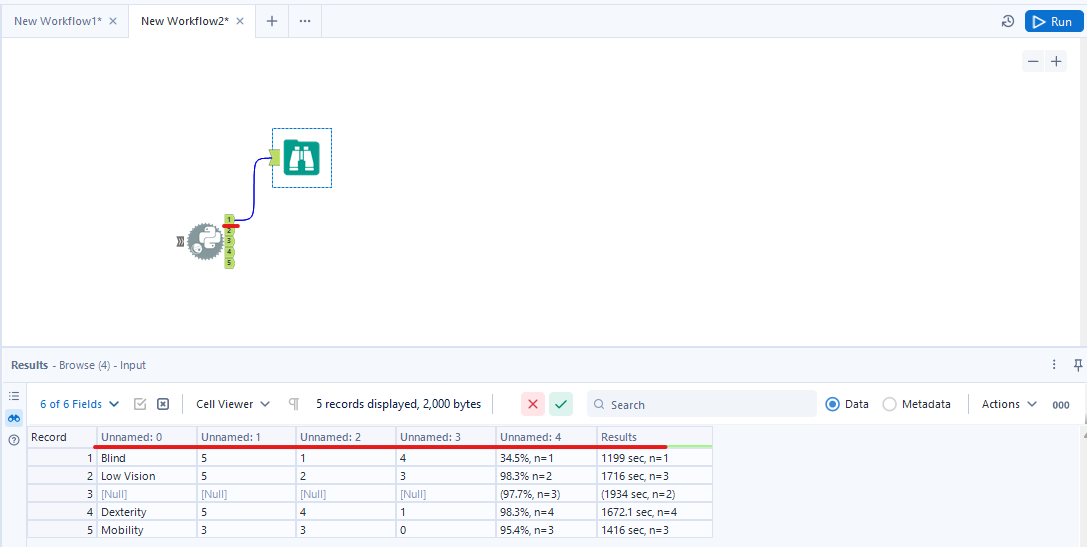Open results panel options menu
This screenshot has width=1087, height=547.
click(x=1054, y=365)
